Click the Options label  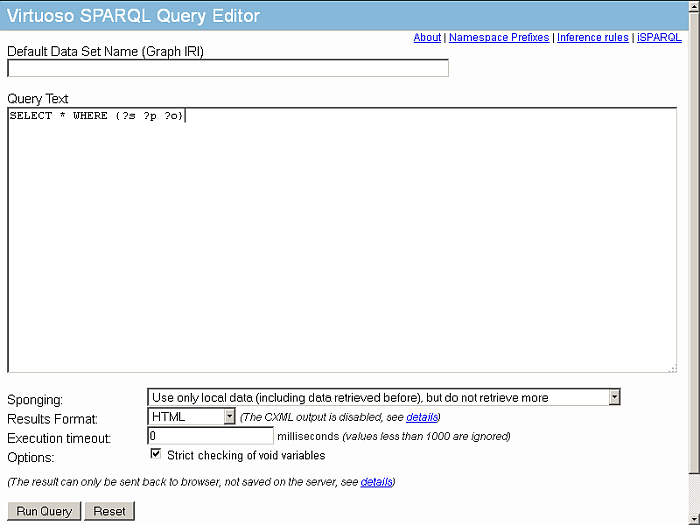tap(30, 458)
